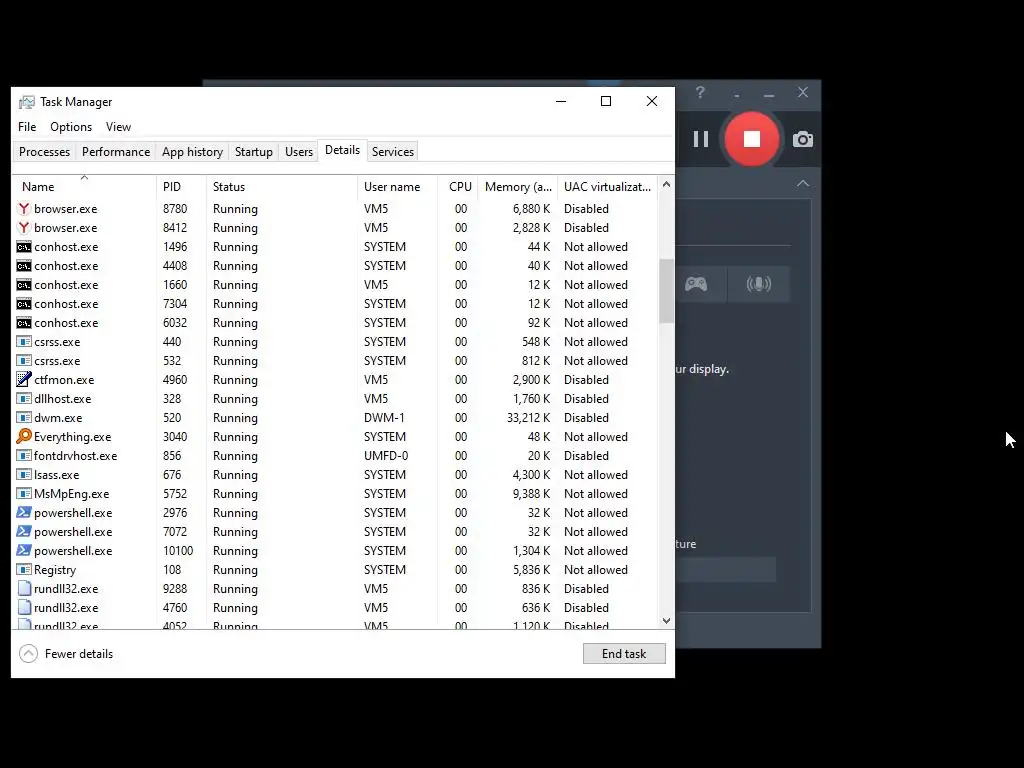Select the game controller recording mode icon
Image resolution: width=1024 pixels, height=768 pixels.
pyautogui.click(x=696, y=283)
